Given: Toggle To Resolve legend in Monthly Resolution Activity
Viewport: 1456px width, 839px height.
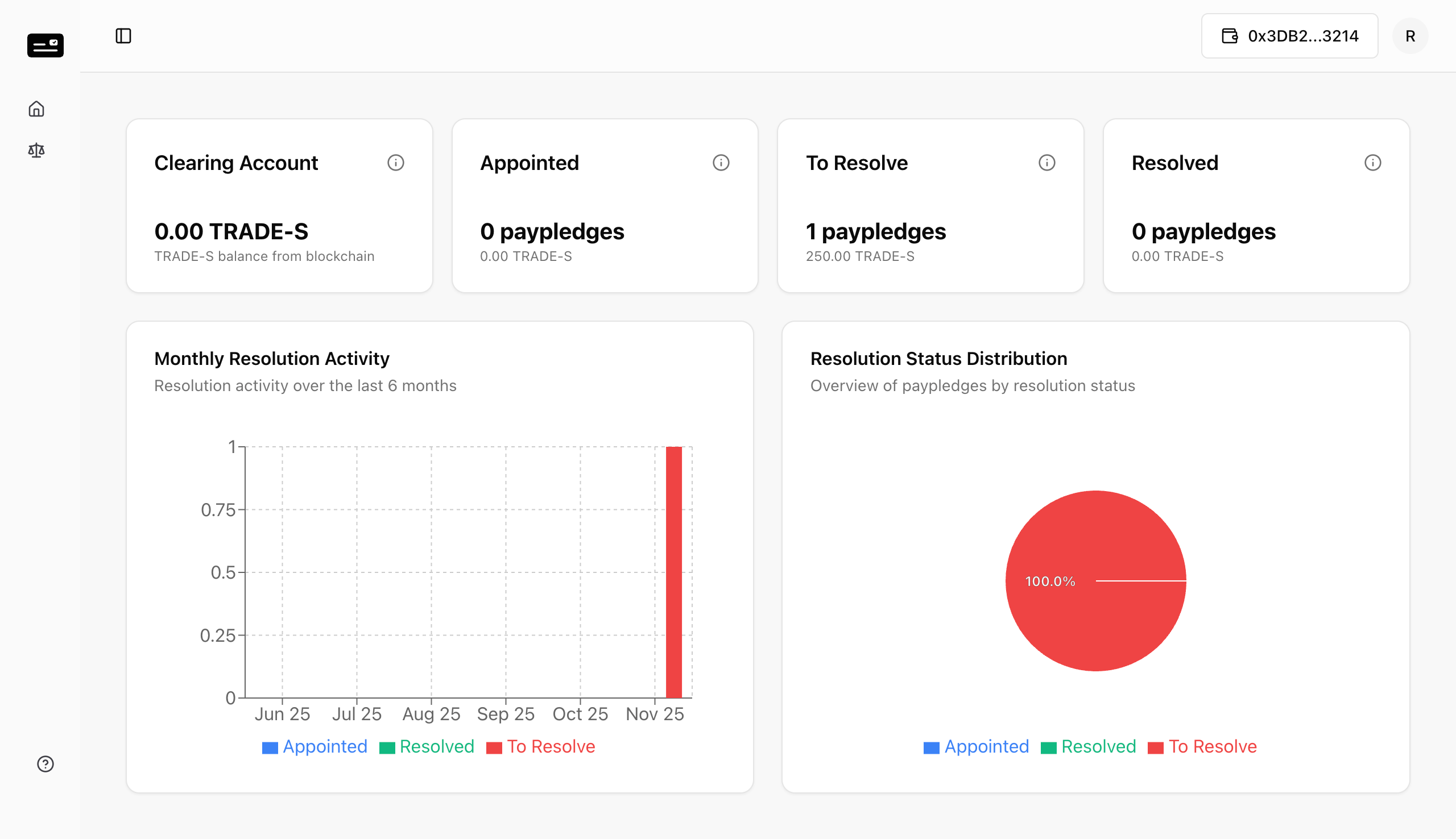Looking at the screenshot, I should (x=541, y=746).
